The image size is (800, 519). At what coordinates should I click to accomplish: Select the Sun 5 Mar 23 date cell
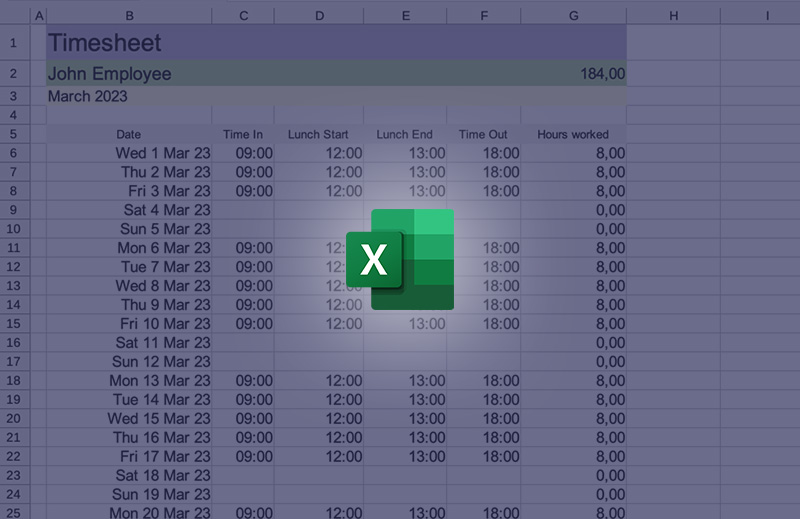pyautogui.click(x=129, y=229)
